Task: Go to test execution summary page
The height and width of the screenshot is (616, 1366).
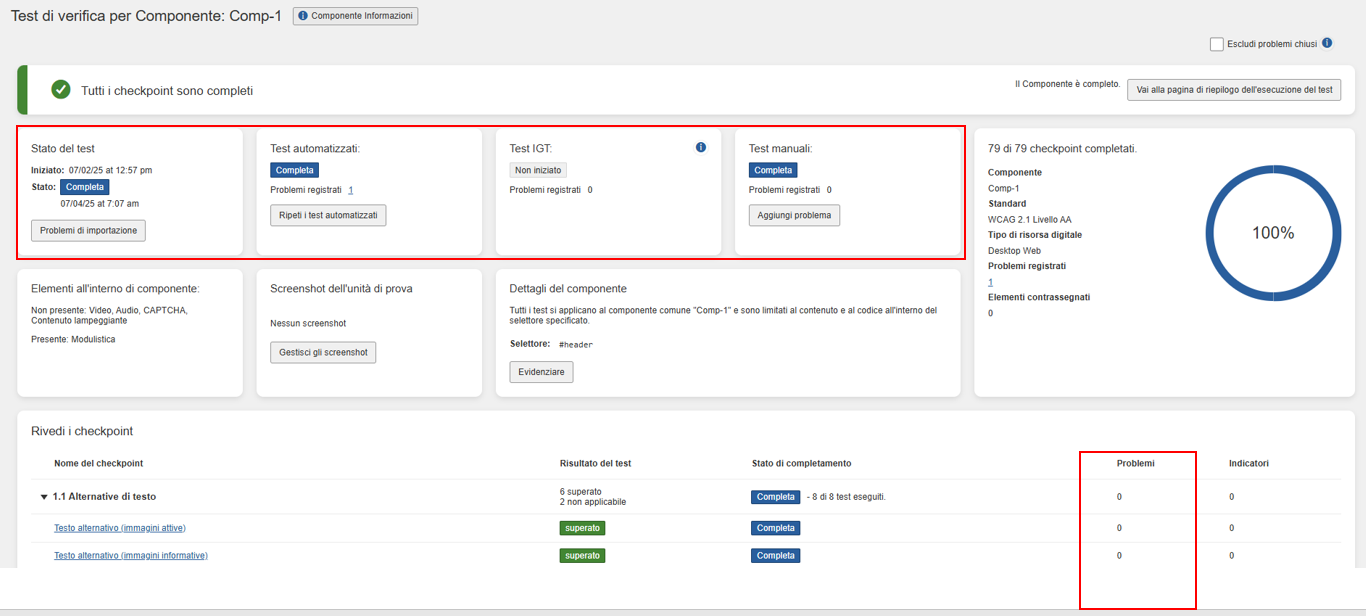Action: [x=1233, y=90]
